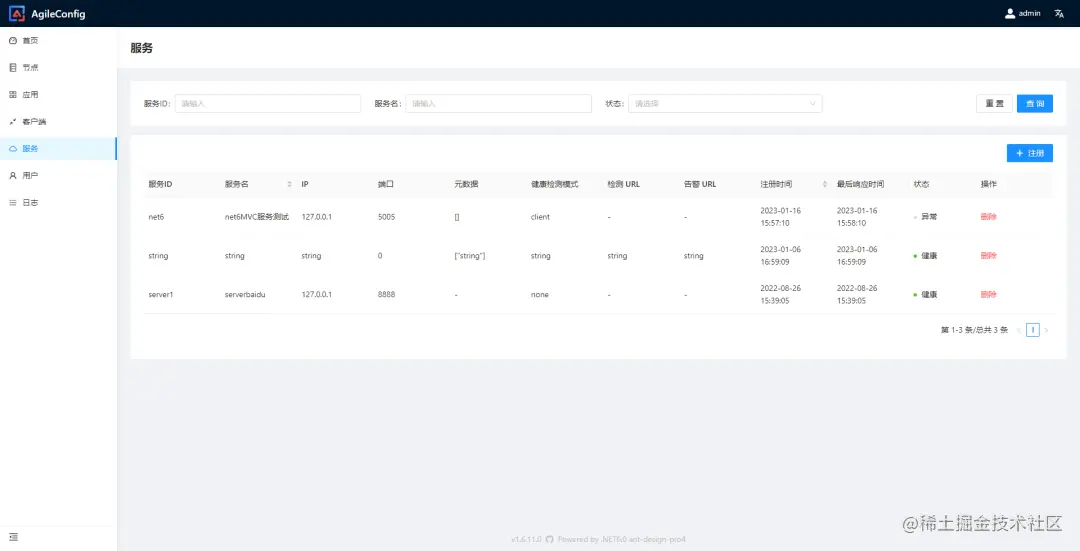The image size is (1080, 551).
Task: Sort by 注册时间 column sorter arrows
Action: [x=824, y=185]
